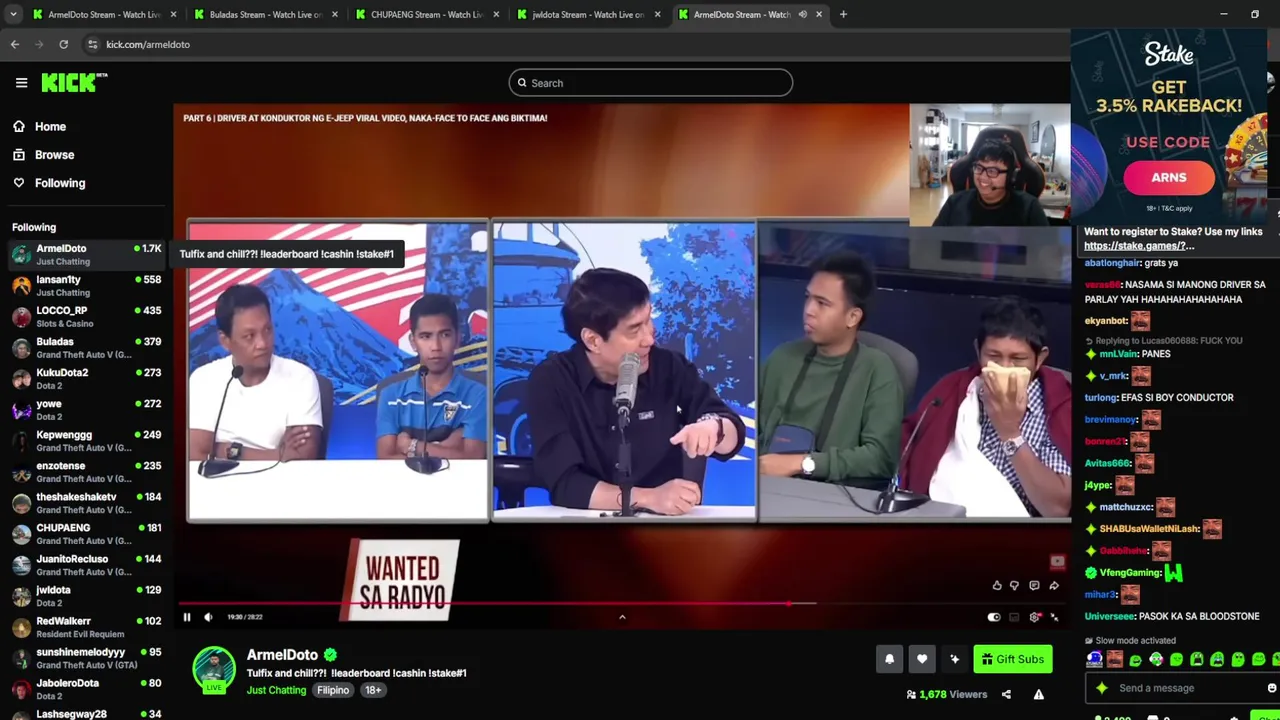This screenshot has height=720, width=1280.
Task: Close the jwldota Stream tab
Action: pos(657,15)
